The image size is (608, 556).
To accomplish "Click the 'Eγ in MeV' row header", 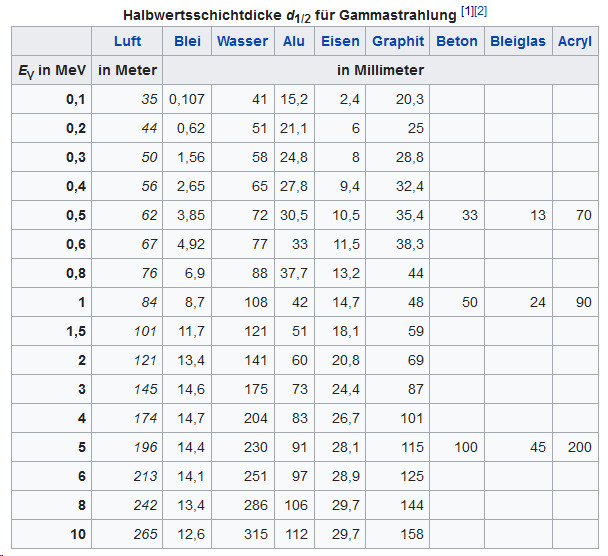I will 51,70.
